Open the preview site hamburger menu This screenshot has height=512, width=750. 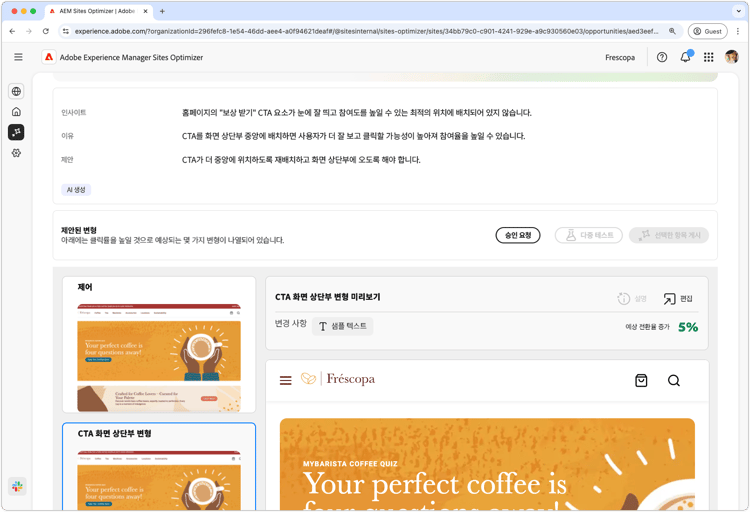click(x=286, y=380)
